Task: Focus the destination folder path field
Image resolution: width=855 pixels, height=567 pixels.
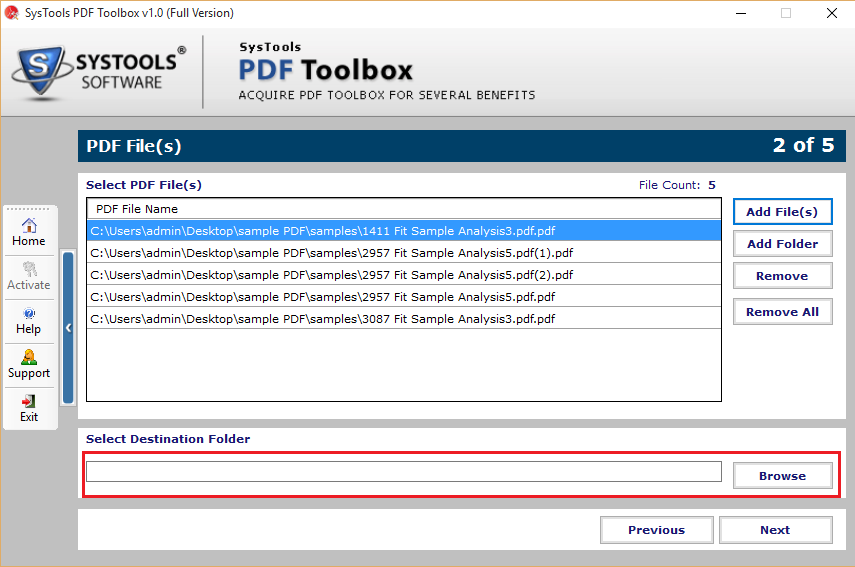Action: [404, 472]
